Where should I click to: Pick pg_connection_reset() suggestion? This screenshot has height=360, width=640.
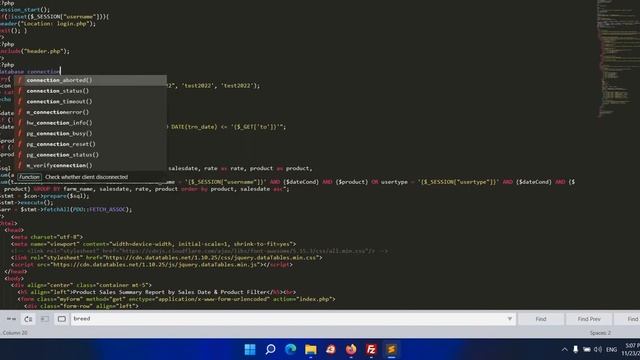coord(91,144)
